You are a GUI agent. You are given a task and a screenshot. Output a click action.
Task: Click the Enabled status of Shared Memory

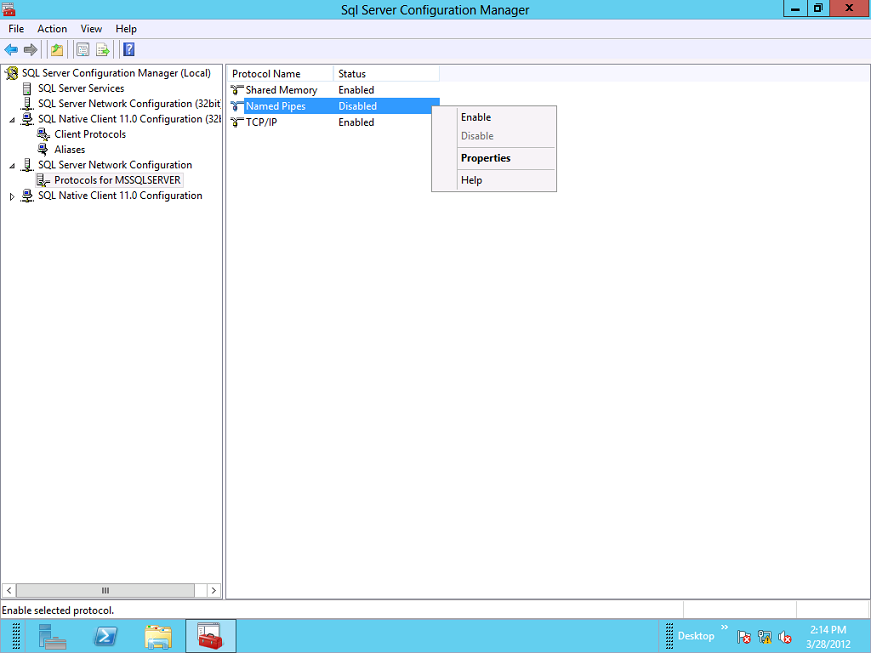(x=356, y=90)
